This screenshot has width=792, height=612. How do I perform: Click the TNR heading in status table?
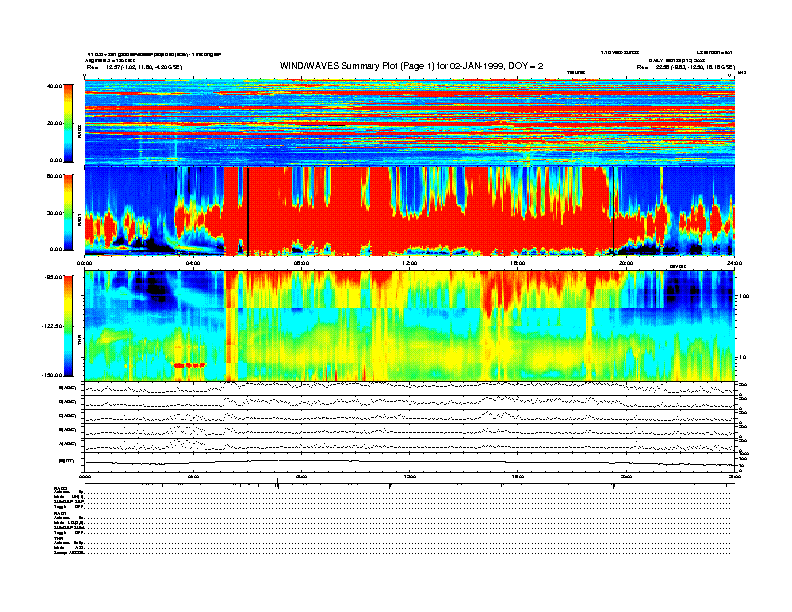coord(60,538)
